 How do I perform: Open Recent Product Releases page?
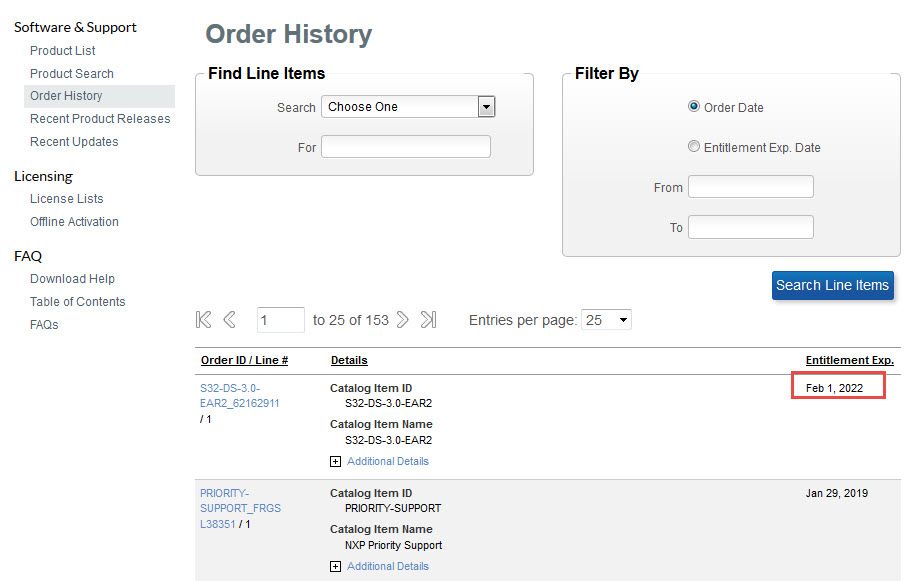(x=100, y=119)
